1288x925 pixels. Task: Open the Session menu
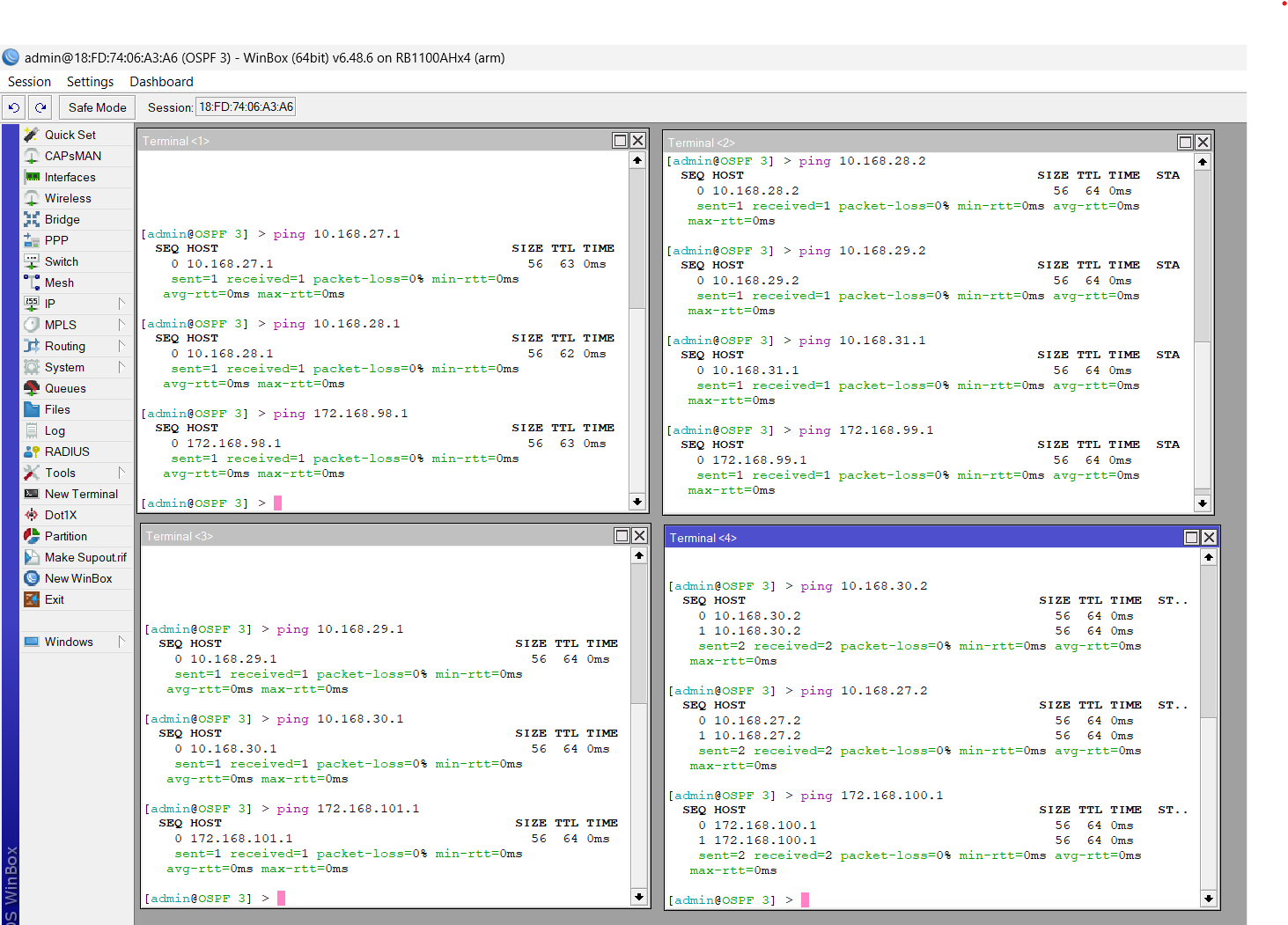29,82
